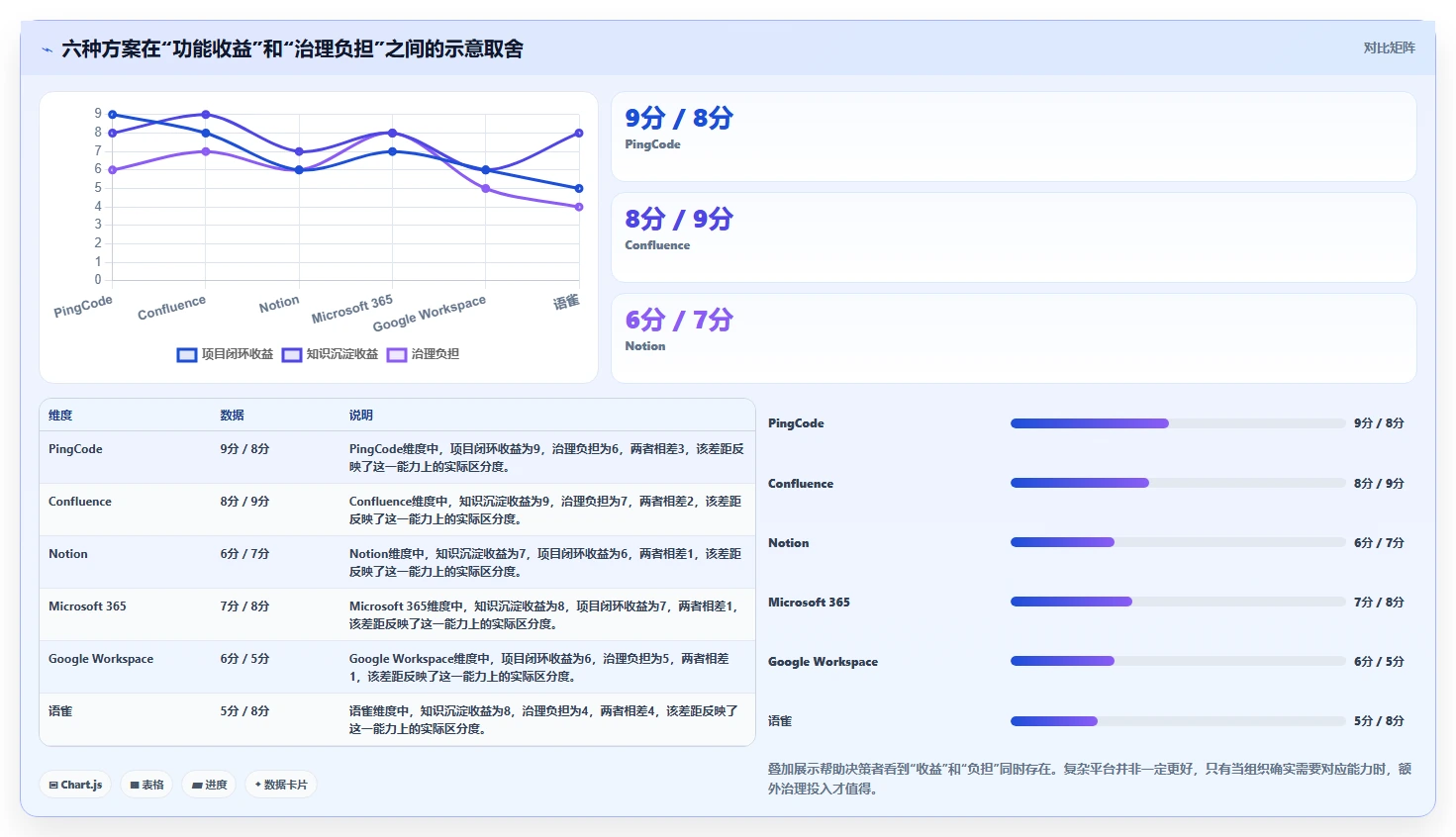1456x837 pixels.
Task: Click the 7分 / 8分 value in the table
Action: [x=244, y=606]
